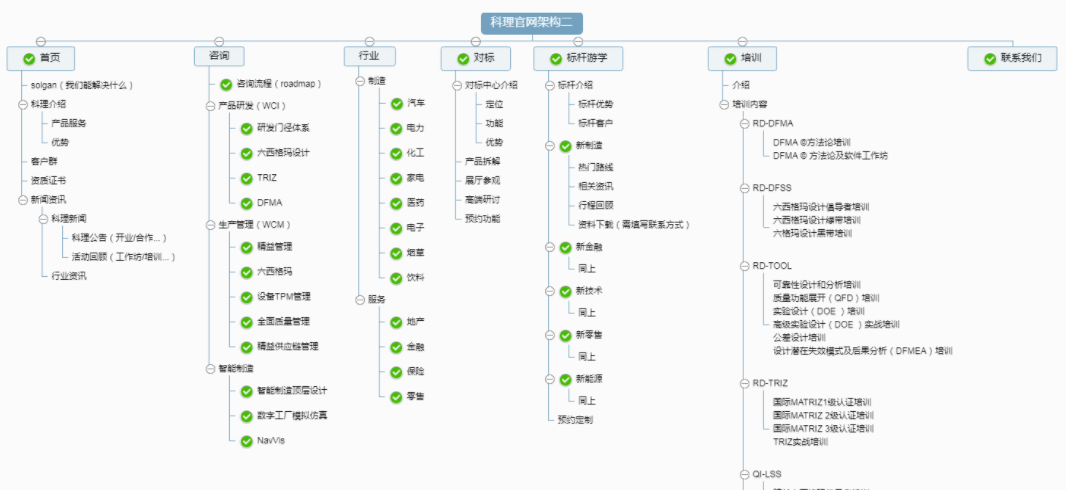This screenshot has width=1066, height=490.
Task: Click the green check icon beside 咨询流程（roadmap）
Action: pyautogui.click(x=226, y=84)
